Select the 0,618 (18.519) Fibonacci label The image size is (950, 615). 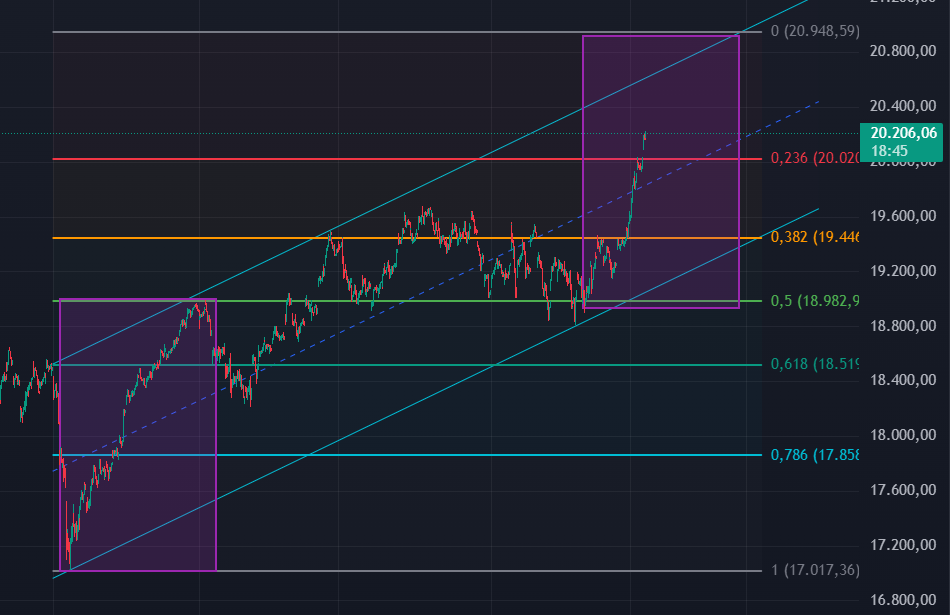(812, 364)
